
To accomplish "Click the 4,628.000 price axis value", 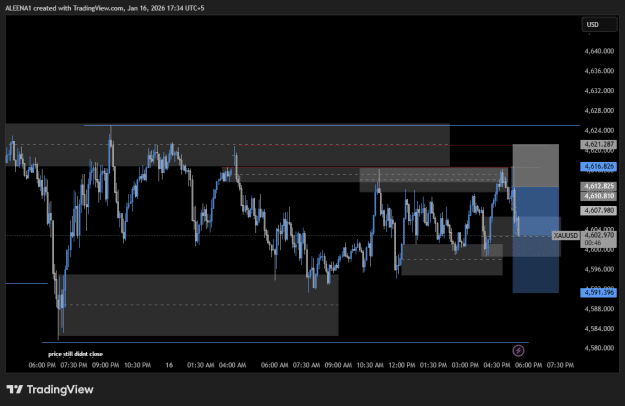I will coord(599,110).
